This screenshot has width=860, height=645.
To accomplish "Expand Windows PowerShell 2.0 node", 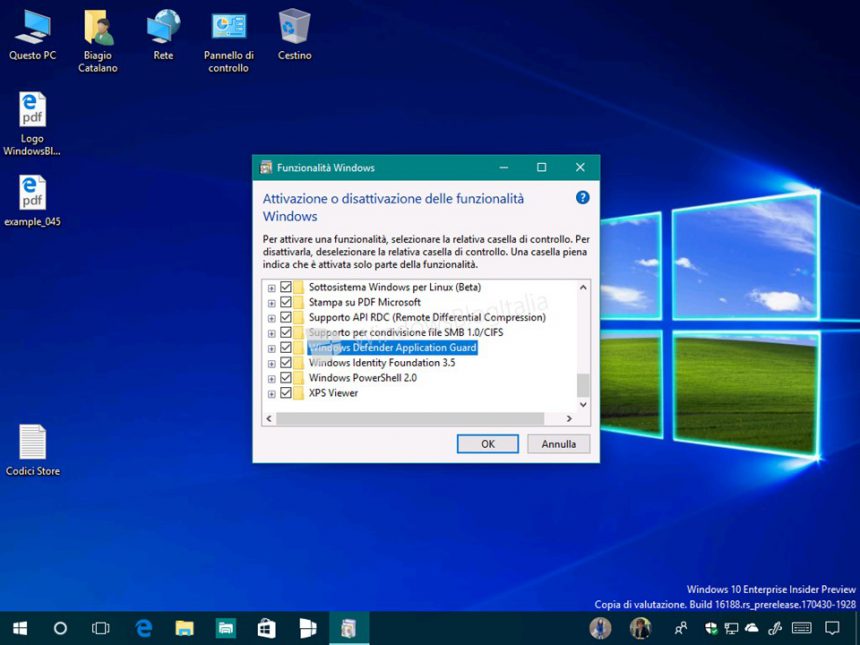I will [x=271, y=379].
